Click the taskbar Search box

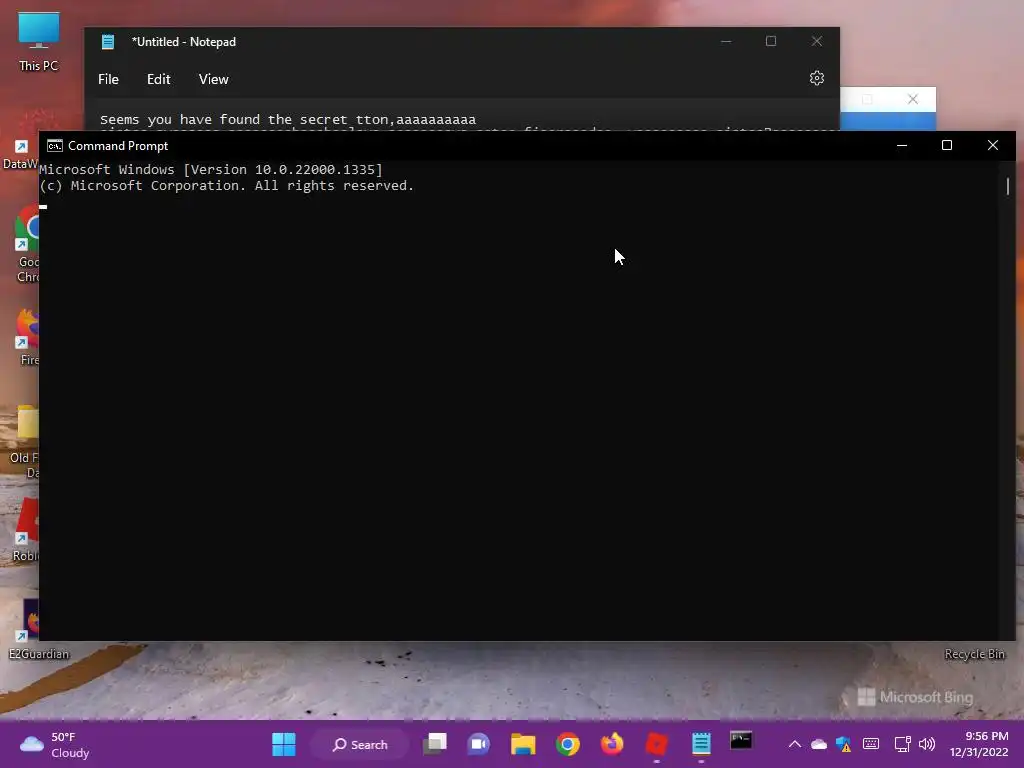(x=360, y=744)
